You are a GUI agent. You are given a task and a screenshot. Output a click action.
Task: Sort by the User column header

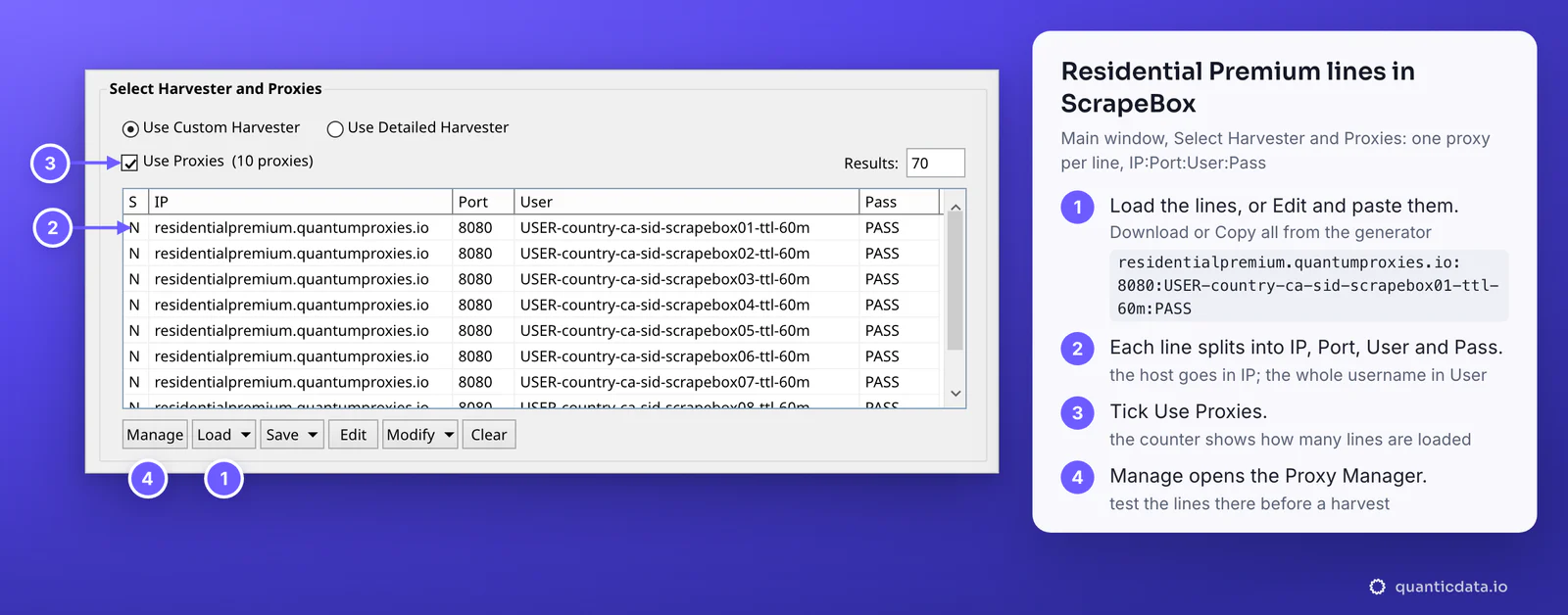[686, 202]
